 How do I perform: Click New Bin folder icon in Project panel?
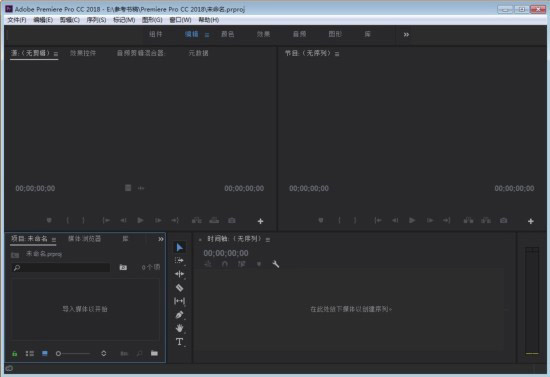tap(154, 353)
